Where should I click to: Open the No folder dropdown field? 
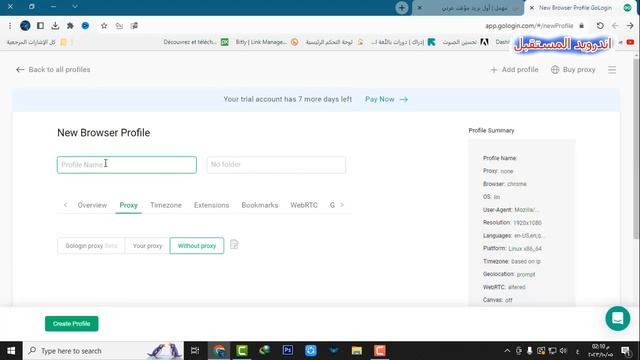click(x=276, y=164)
